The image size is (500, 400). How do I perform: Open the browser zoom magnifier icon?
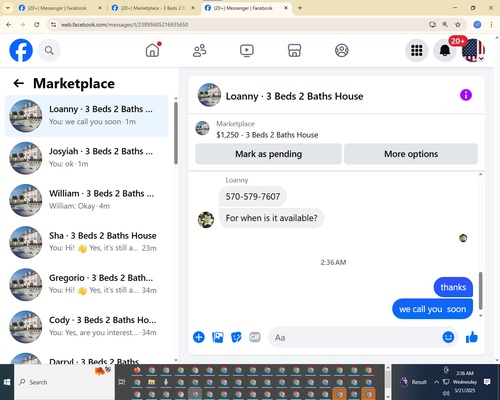point(445,24)
